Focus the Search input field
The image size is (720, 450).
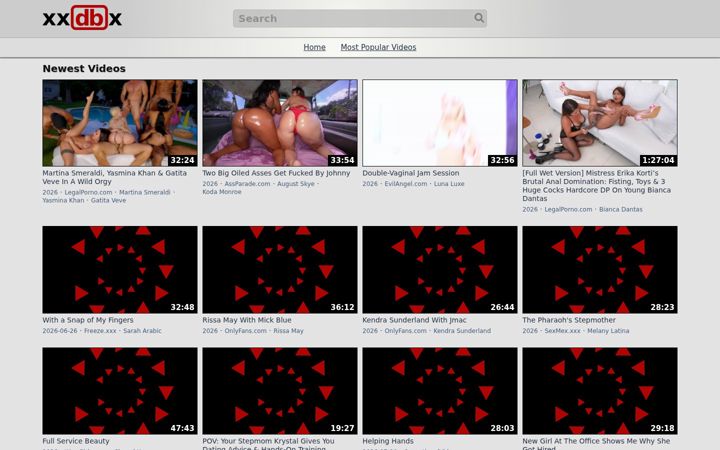tap(354, 18)
